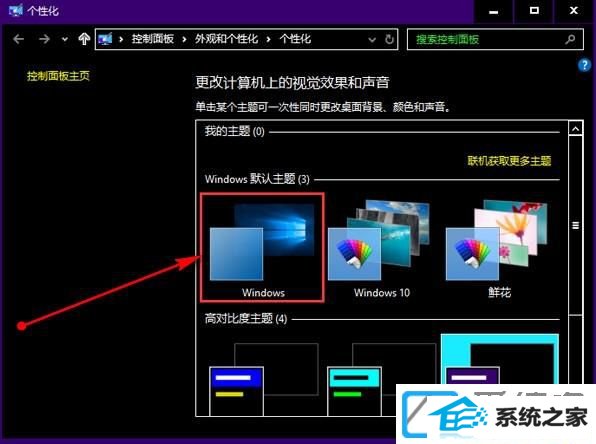Click Personalization window title icon
Image resolution: width=596 pixels, height=444 pixels.
[15, 10]
